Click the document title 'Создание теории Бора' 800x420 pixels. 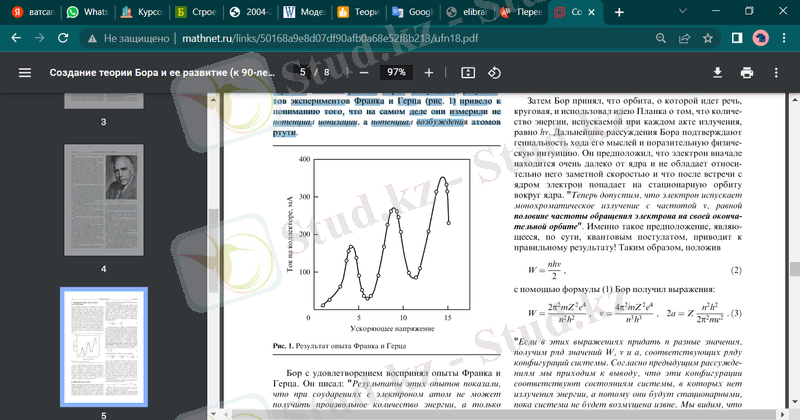pos(162,72)
